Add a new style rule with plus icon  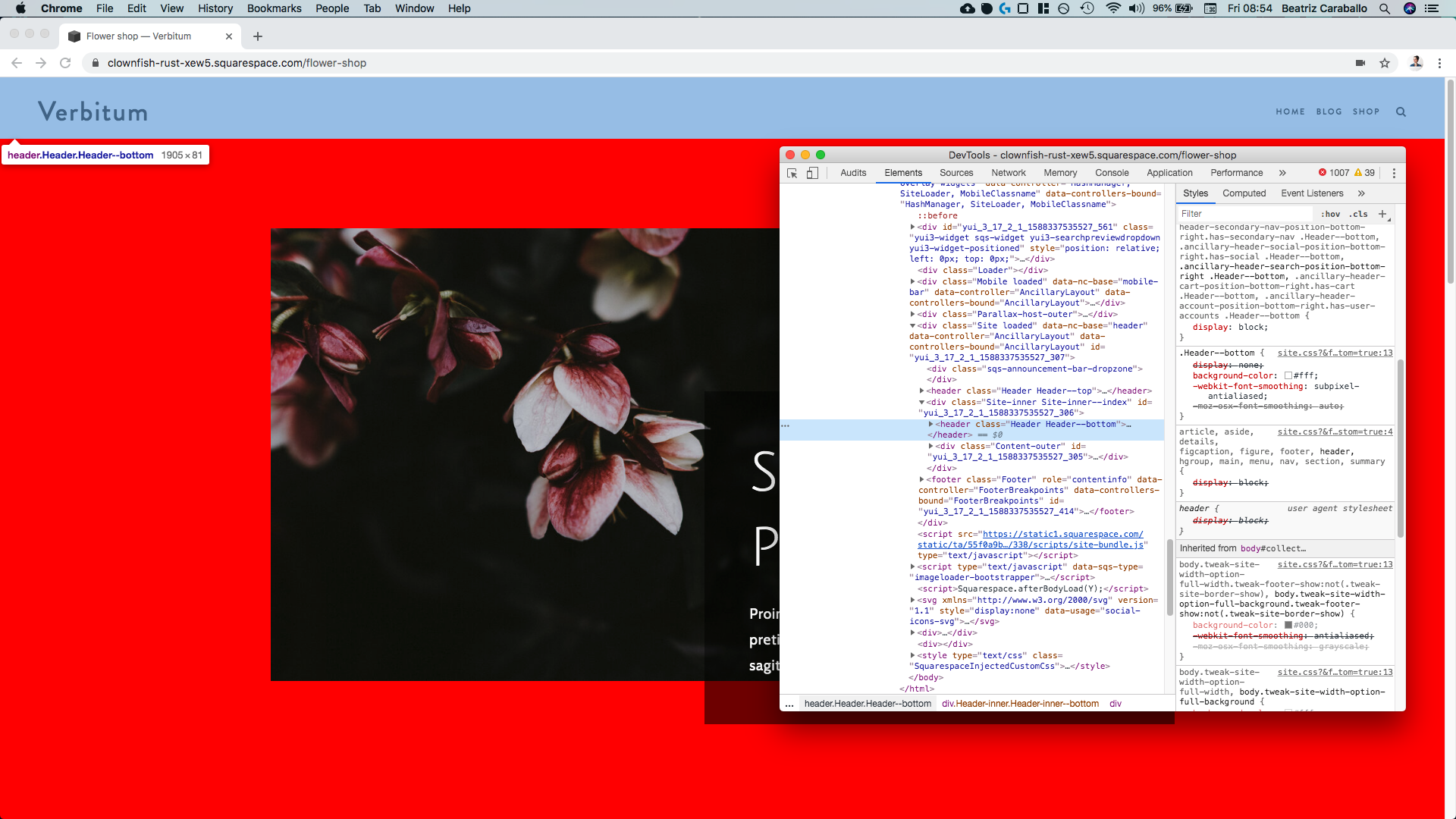pos(1382,214)
